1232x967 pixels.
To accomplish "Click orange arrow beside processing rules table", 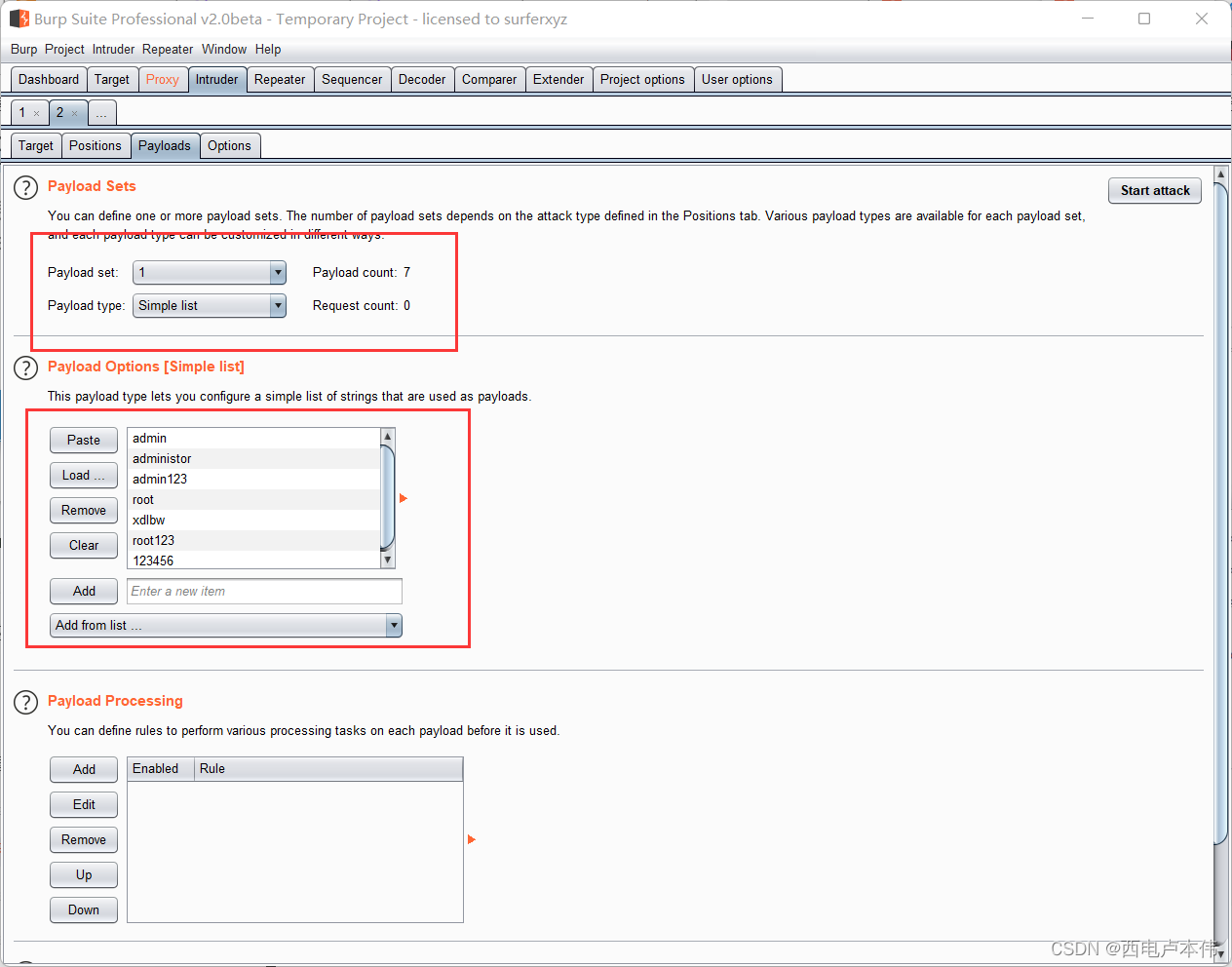I will pos(472,839).
